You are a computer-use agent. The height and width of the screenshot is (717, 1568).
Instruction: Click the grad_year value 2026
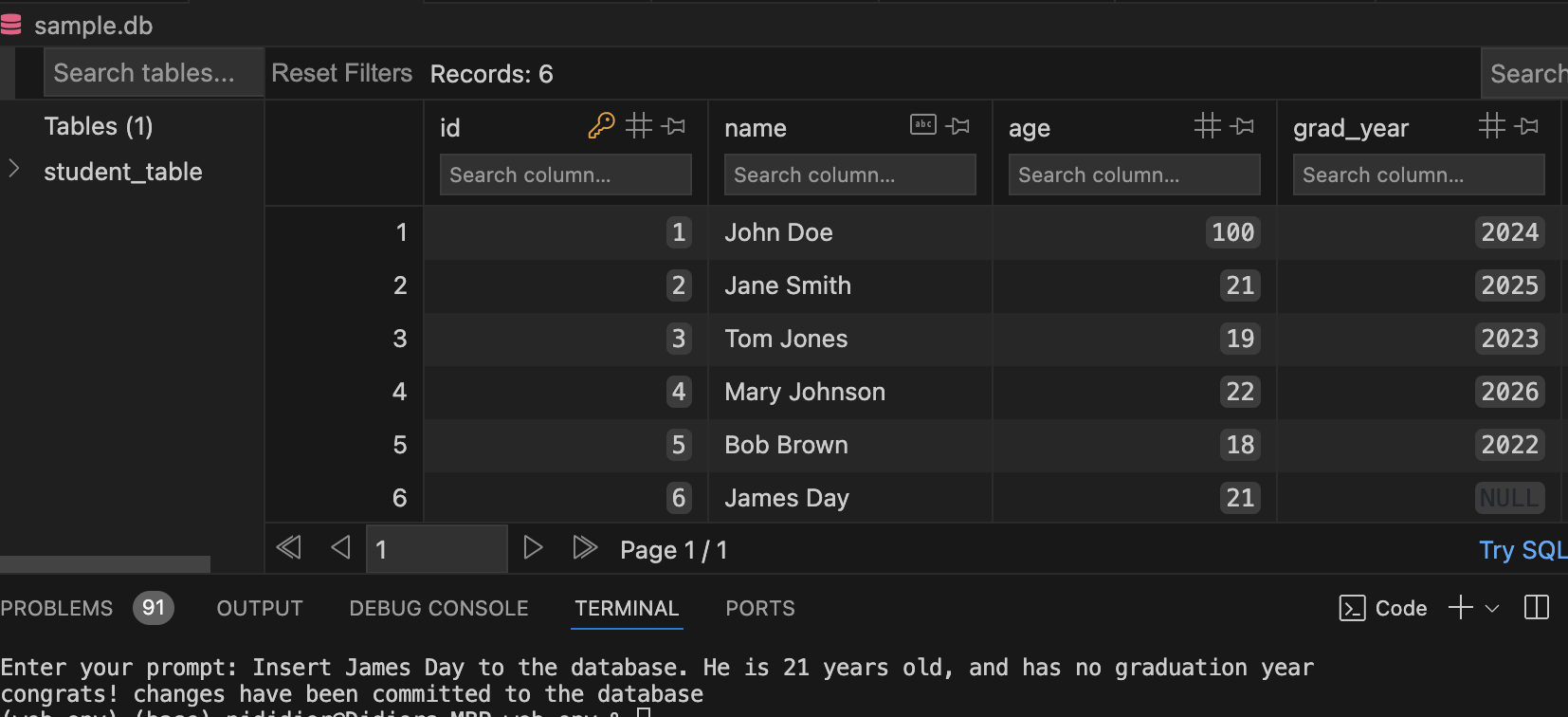tap(1509, 392)
